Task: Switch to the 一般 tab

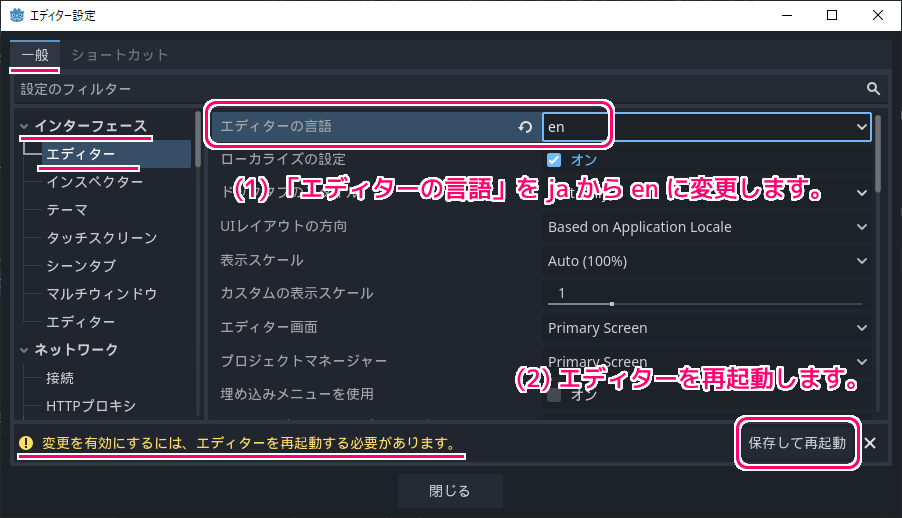Action: (35, 55)
